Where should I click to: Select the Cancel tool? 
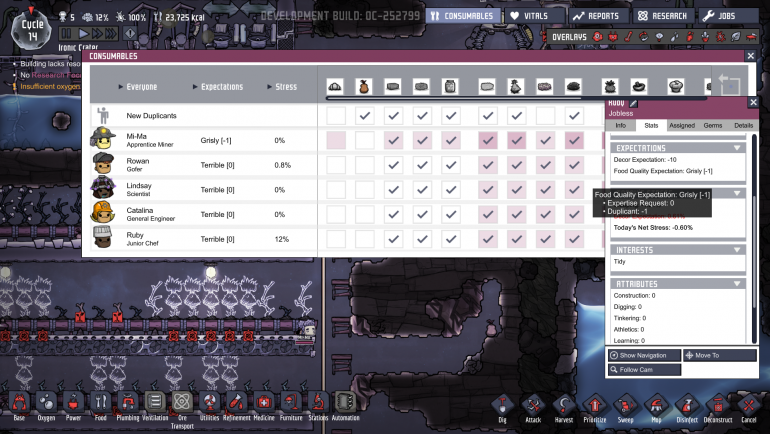tap(749, 407)
